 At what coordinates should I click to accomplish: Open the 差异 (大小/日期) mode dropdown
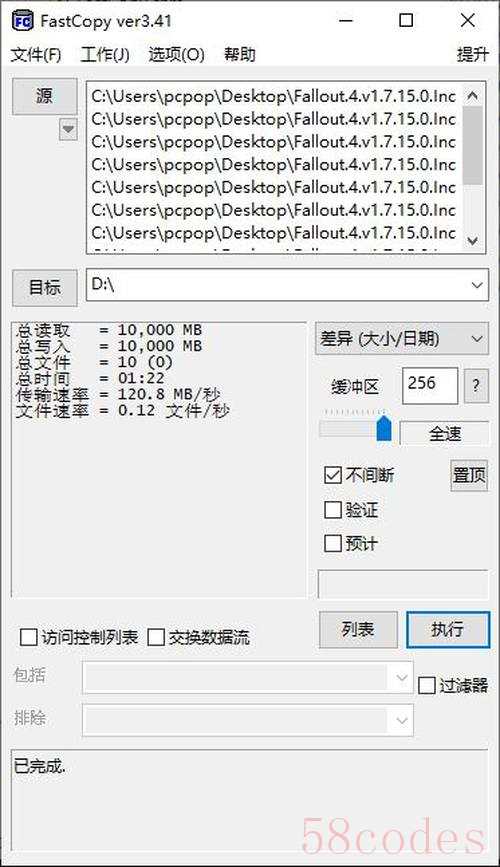(402, 338)
